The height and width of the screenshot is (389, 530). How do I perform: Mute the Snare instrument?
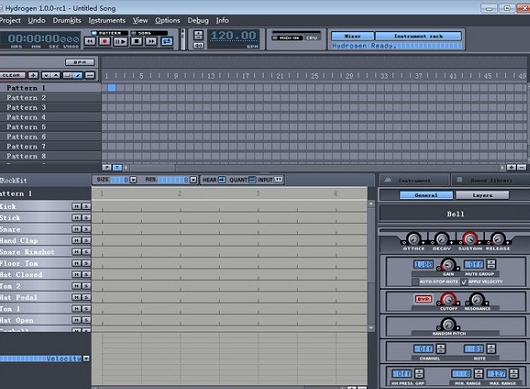(77, 229)
